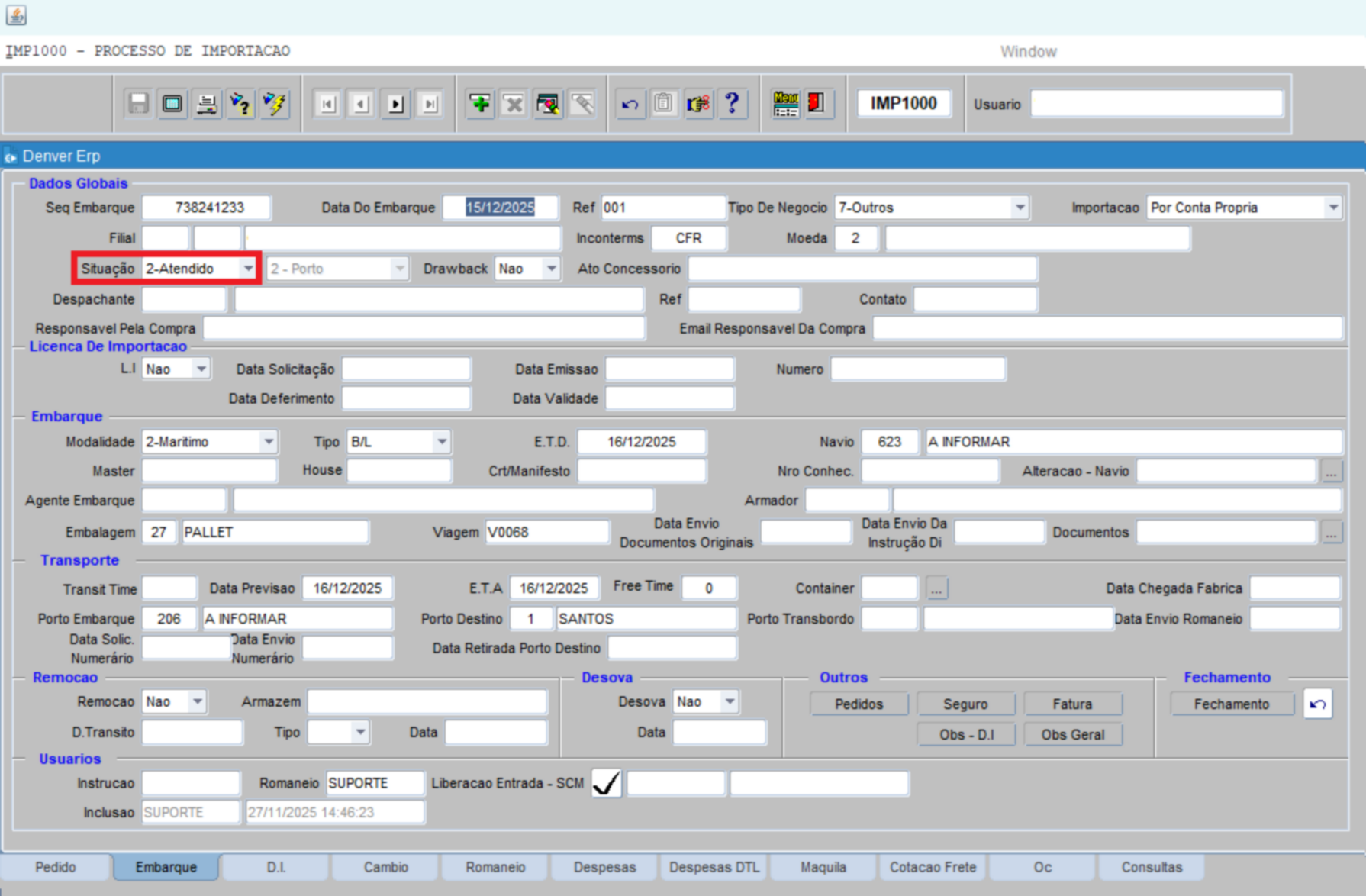Image resolution: width=1366 pixels, height=896 pixels.
Task: Switch to the Despesas tab
Action: tap(604, 867)
